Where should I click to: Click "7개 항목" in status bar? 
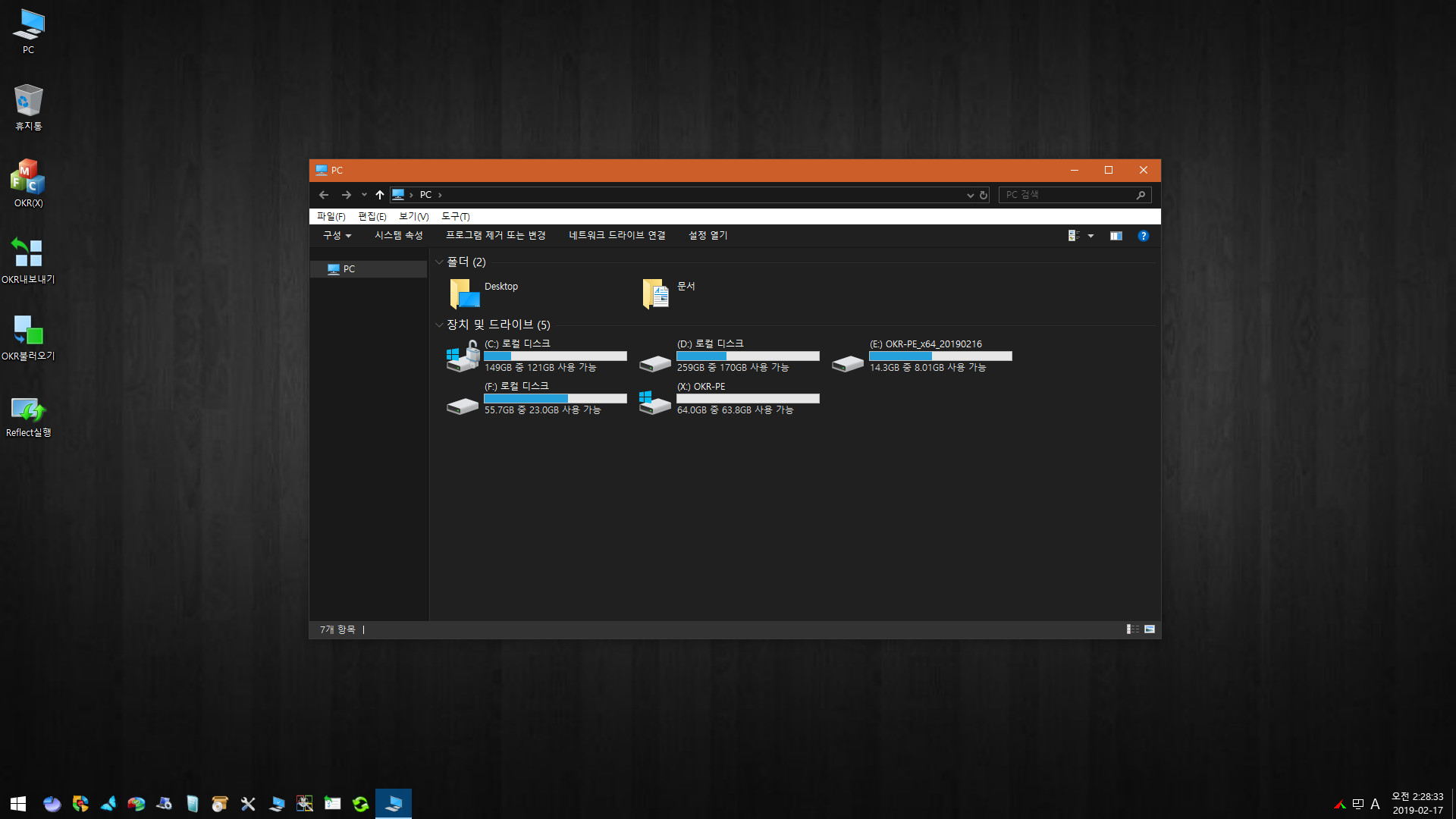(337, 630)
